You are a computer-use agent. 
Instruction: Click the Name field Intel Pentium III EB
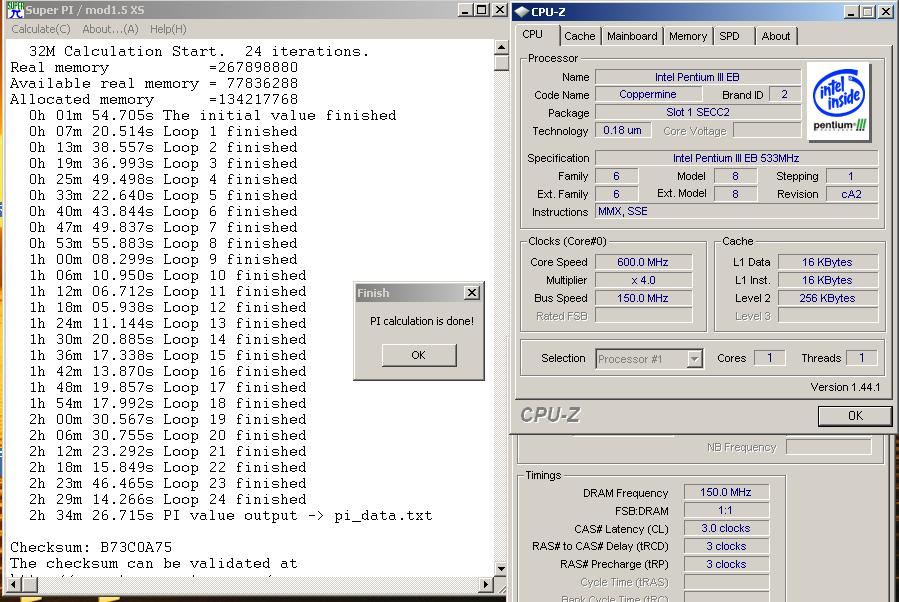point(697,77)
